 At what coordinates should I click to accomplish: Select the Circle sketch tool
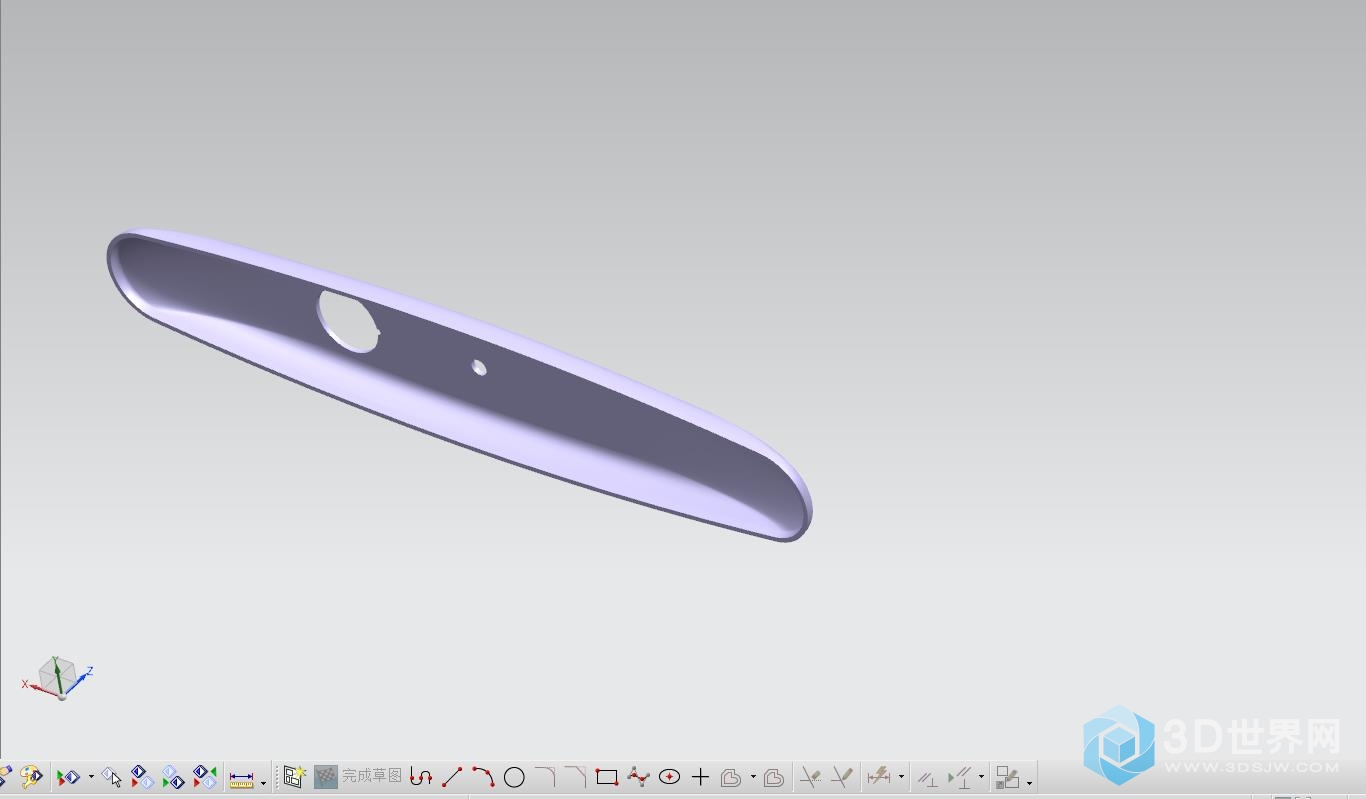[x=514, y=777]
